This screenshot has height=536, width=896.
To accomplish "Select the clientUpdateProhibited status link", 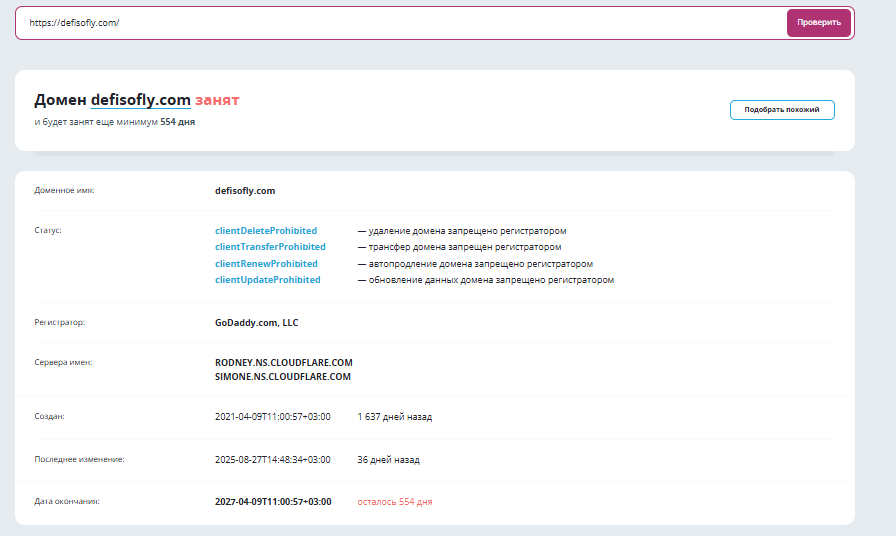I will 268,280.
